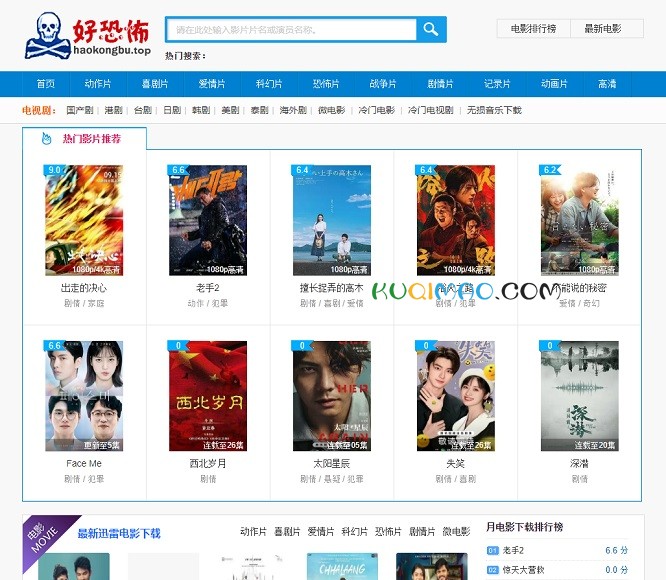Filter latest downloads by 剧情片
The height and width of the screenshot is (580, 666).
(x=422, y=531)
